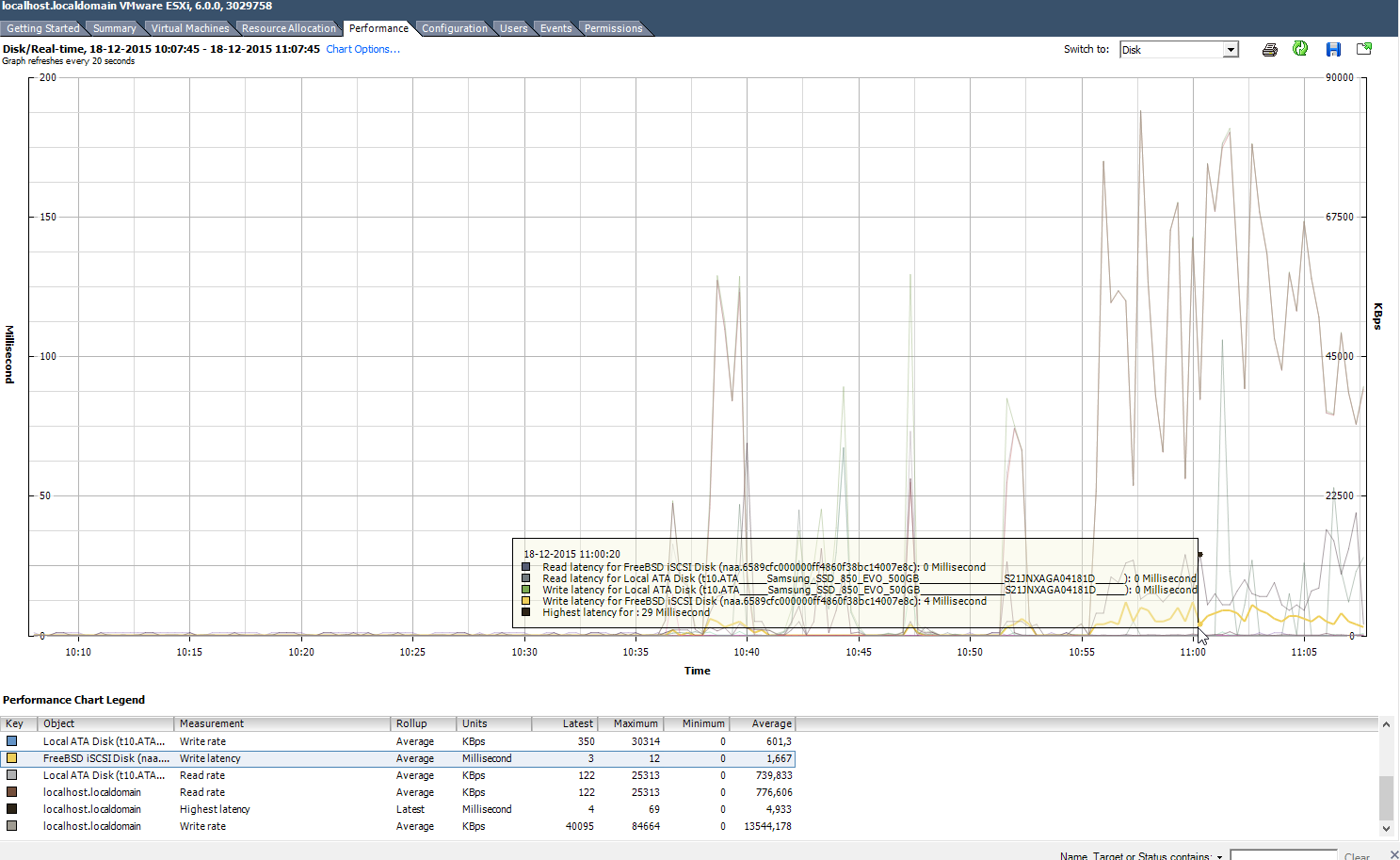Select the Performance tab
Screen dimensions: 1400x860
378,28
